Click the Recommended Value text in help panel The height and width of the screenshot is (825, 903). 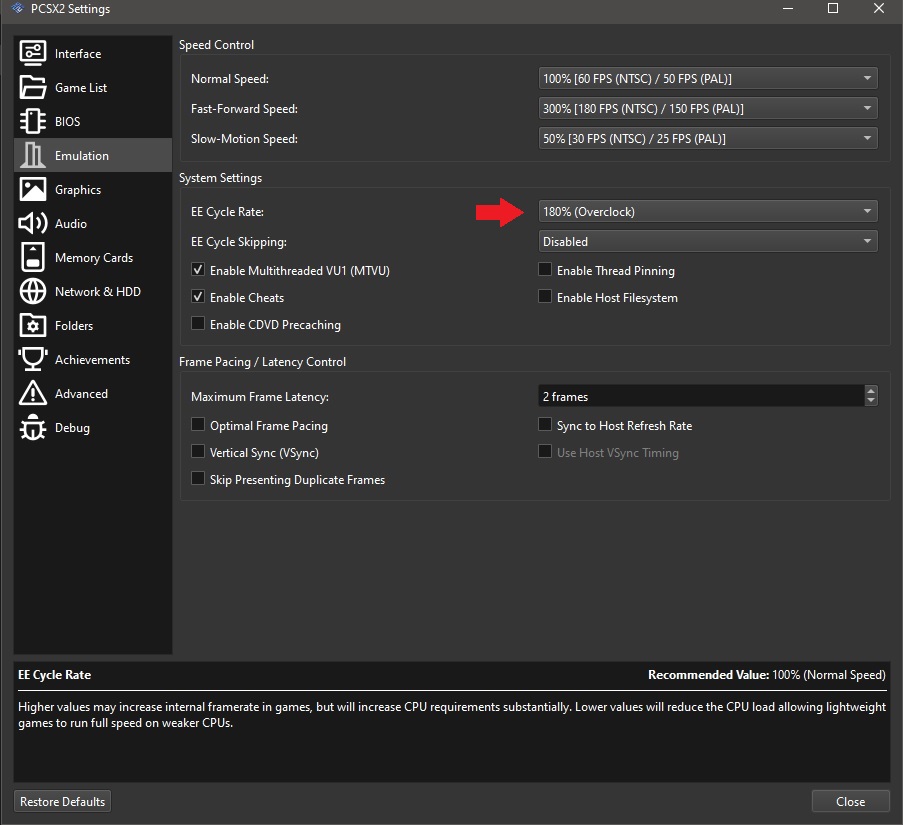coord(767,675)
